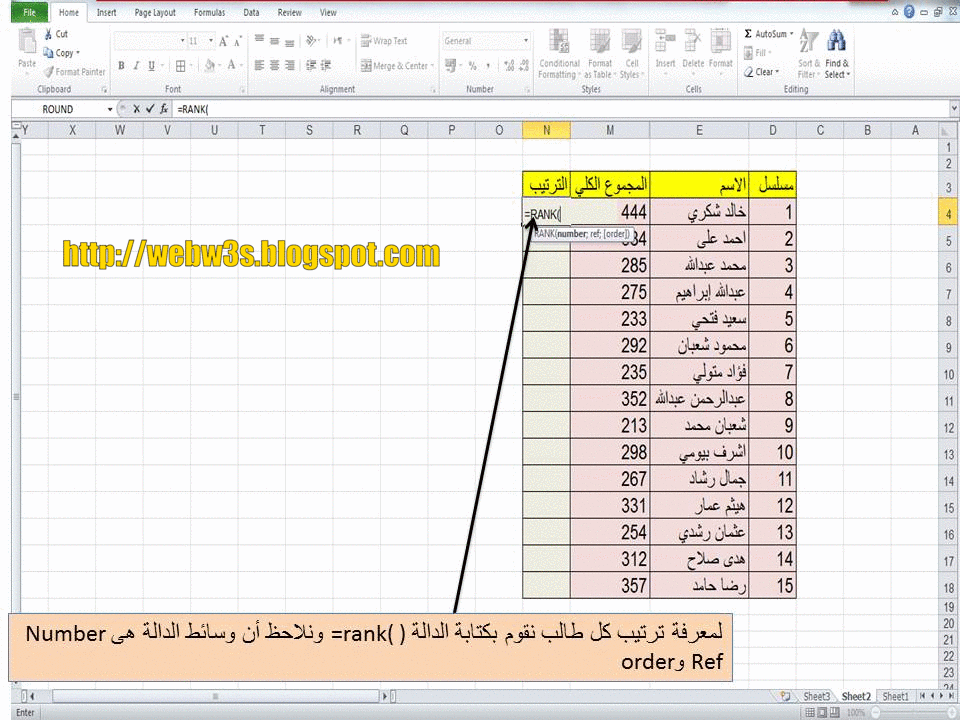Switch to the Insert tab
The image size is (960, 720).
106,12
